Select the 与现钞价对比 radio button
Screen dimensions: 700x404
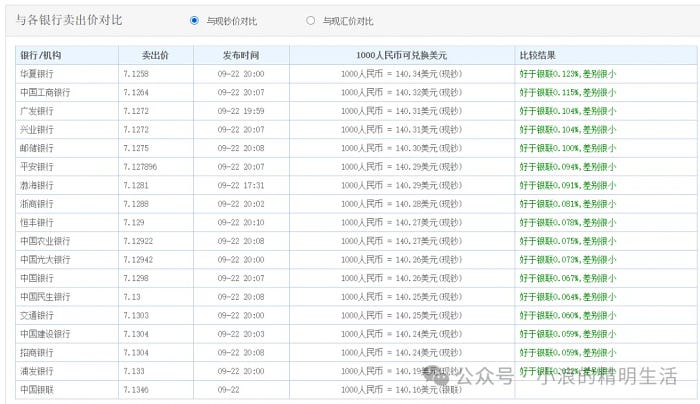pyautogui.click(x=194, y=21)
